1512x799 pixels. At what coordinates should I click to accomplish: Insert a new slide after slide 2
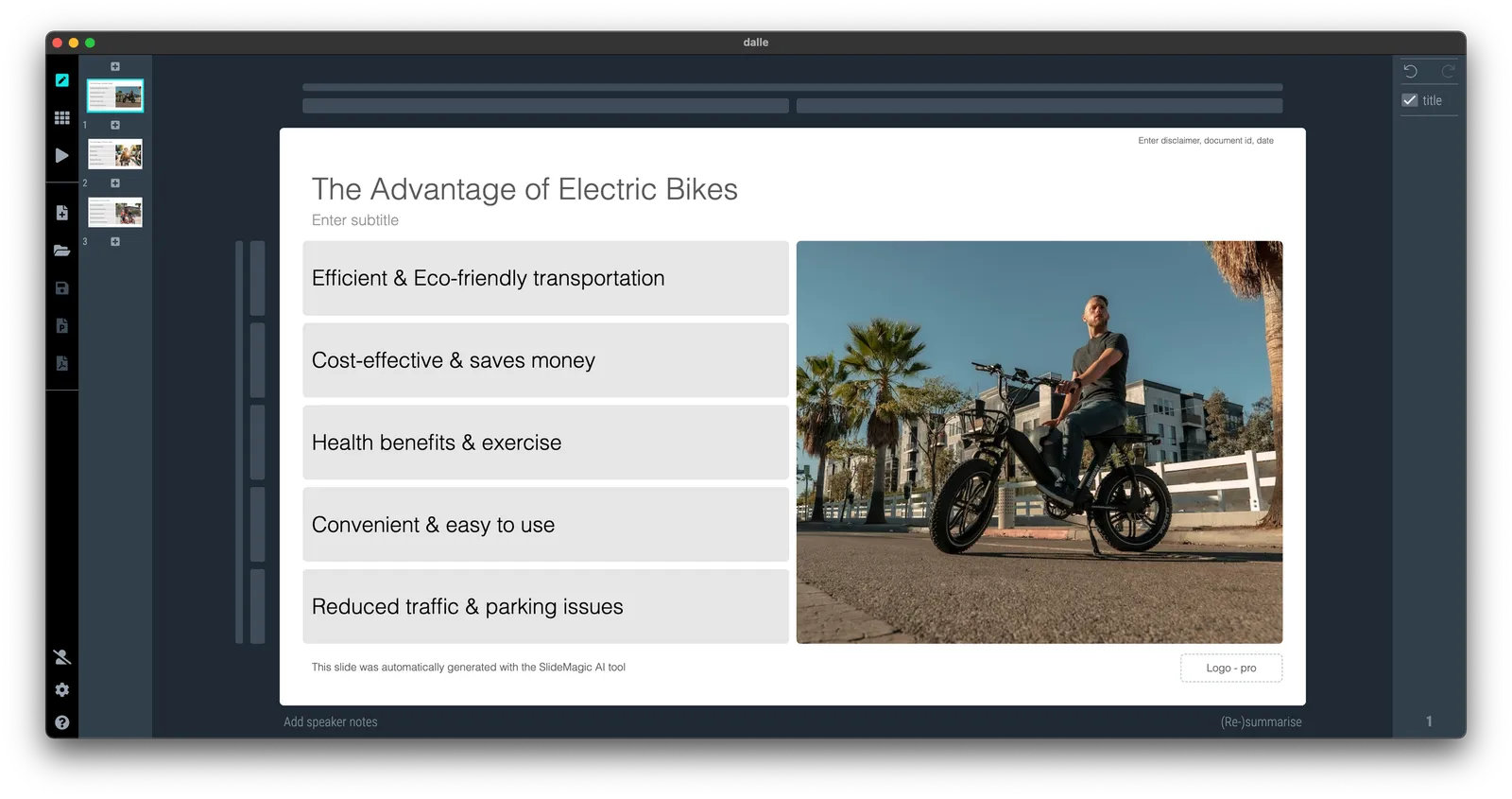(115, 183)
